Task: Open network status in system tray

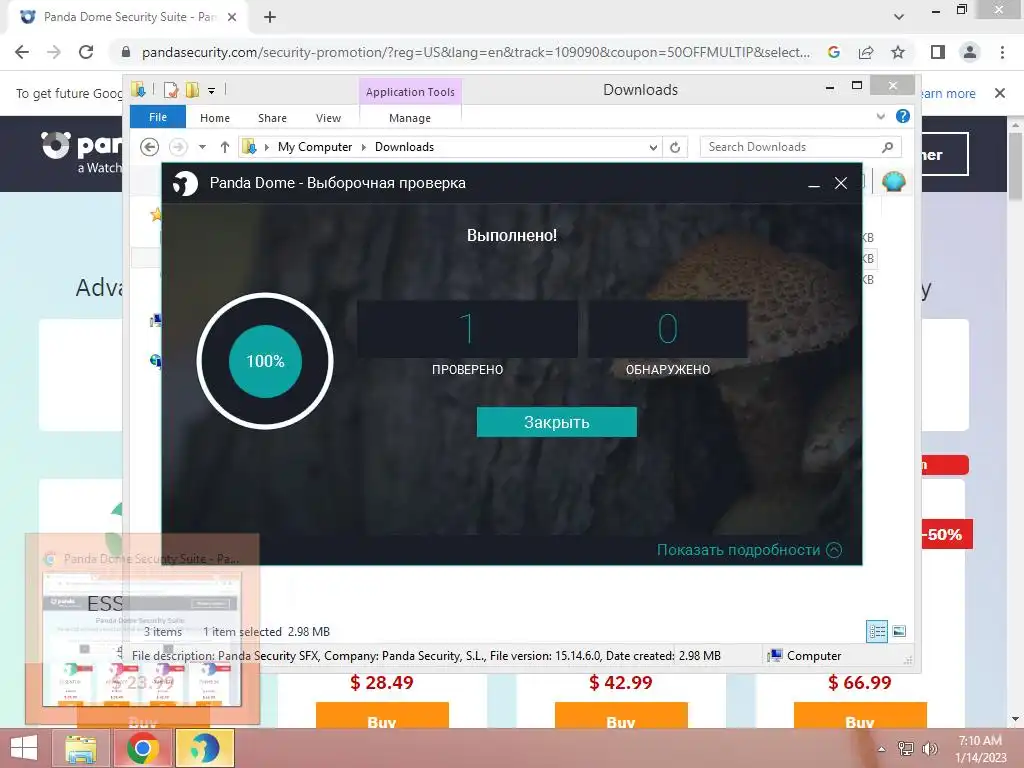Action: click(x=906, y=749)
